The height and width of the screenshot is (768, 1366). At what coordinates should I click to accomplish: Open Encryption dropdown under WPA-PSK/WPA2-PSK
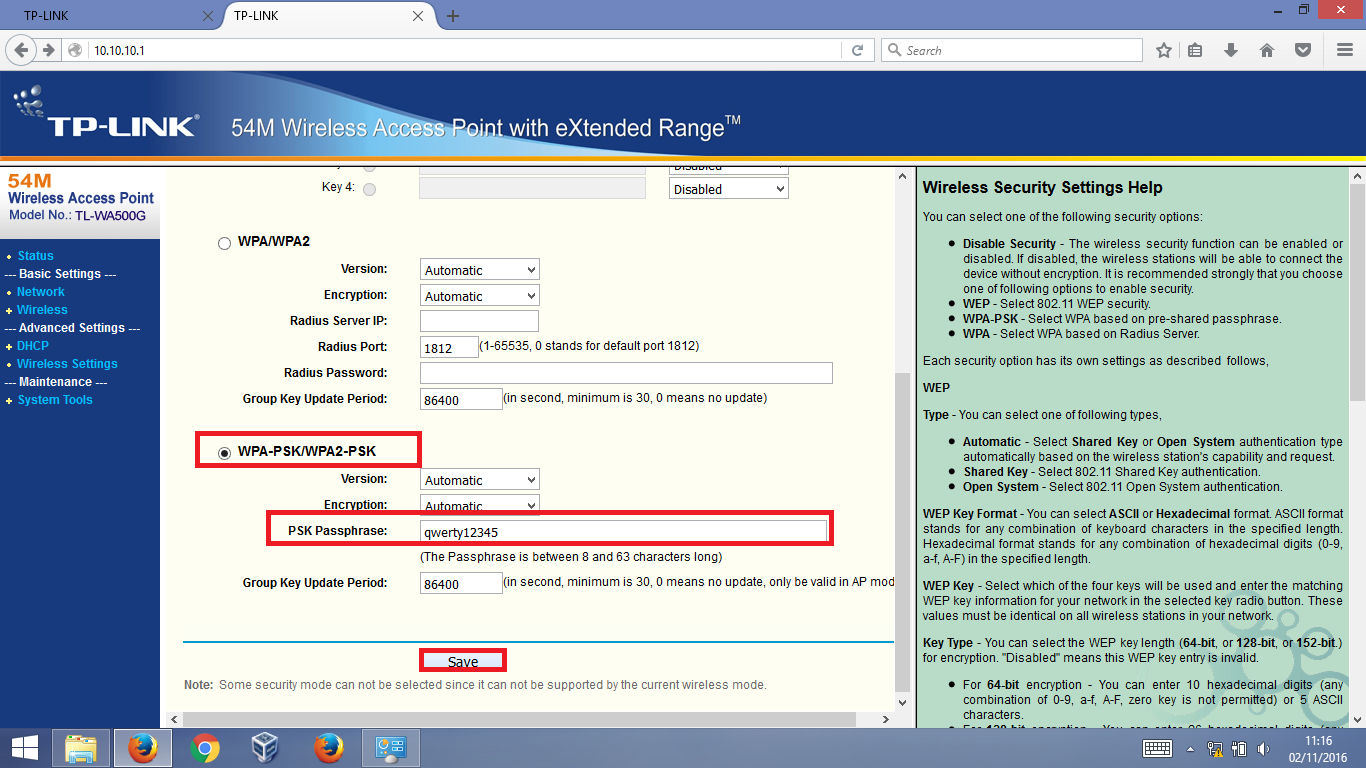[479, 505]
